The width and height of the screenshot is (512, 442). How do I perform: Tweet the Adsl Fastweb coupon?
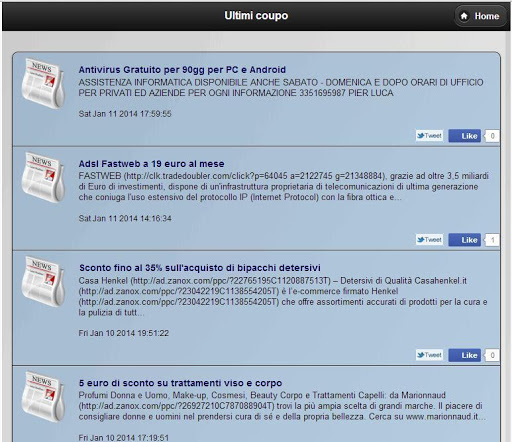click(429, 240)
